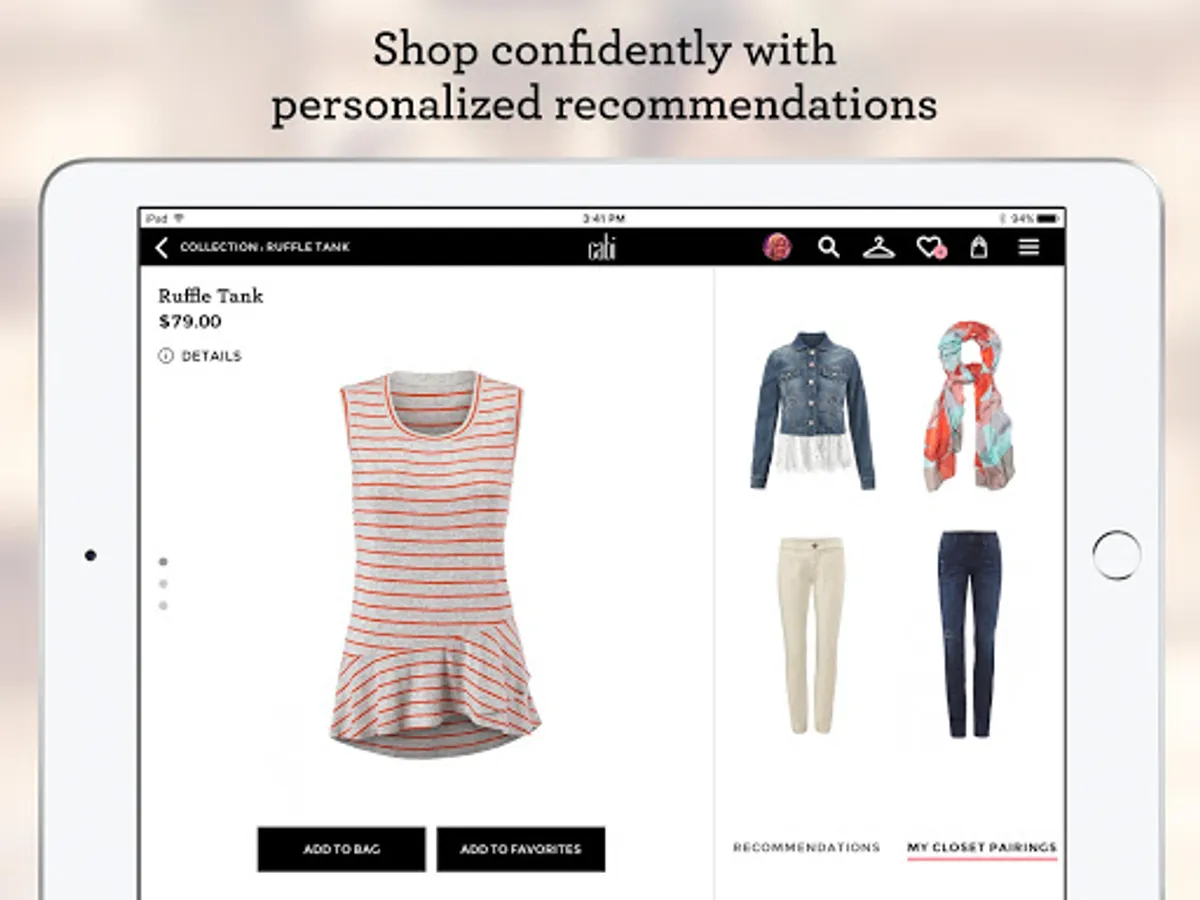The width and height of the screenshot is (1200, 900).
Task: Open the profile avatar icon
Action: pyautogui.click(x=777, y=247)
